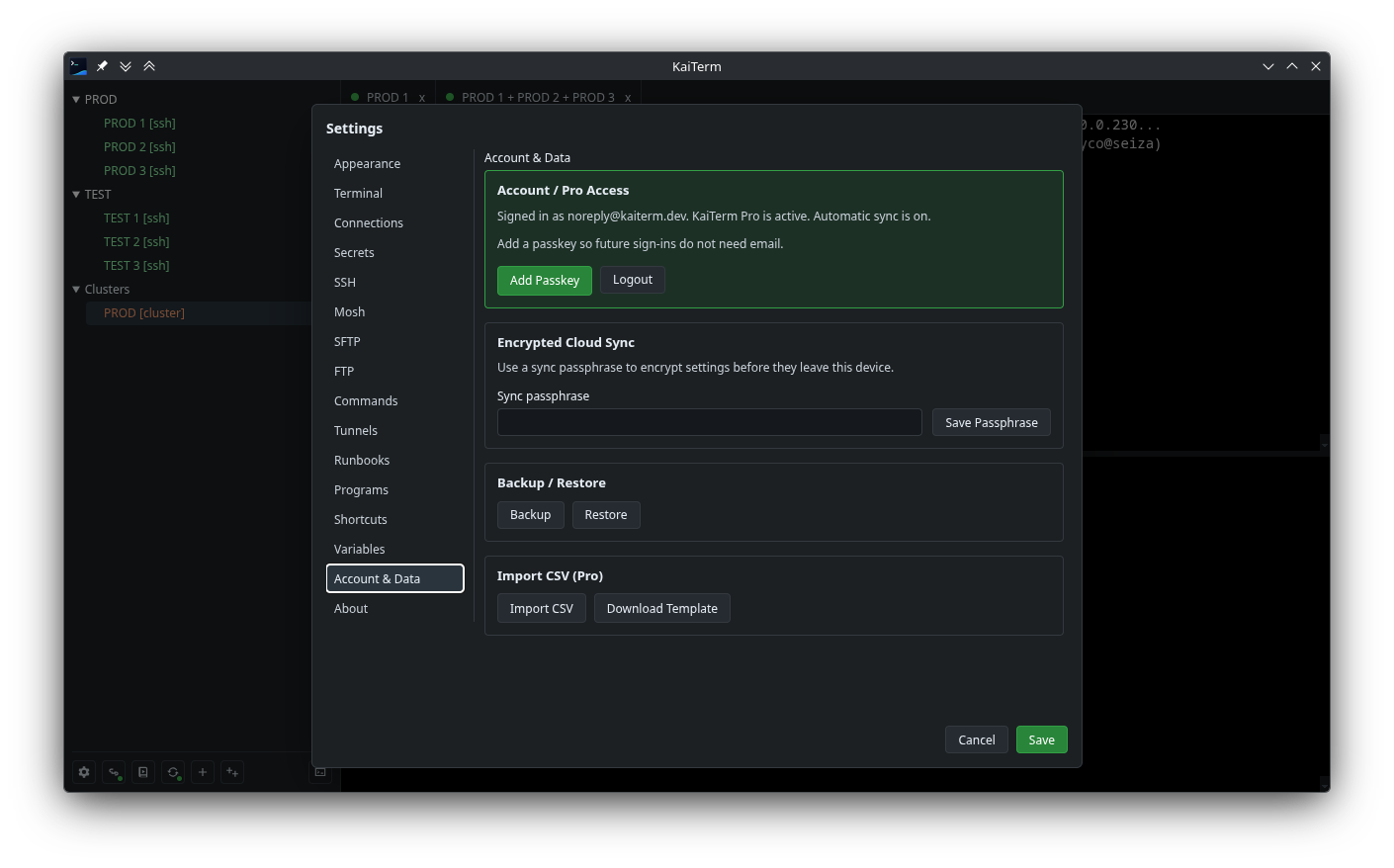The height and width of the screenshot is (868, 1394).
Task: Click the double-plus add cluster icon
Action: (232, 772)
